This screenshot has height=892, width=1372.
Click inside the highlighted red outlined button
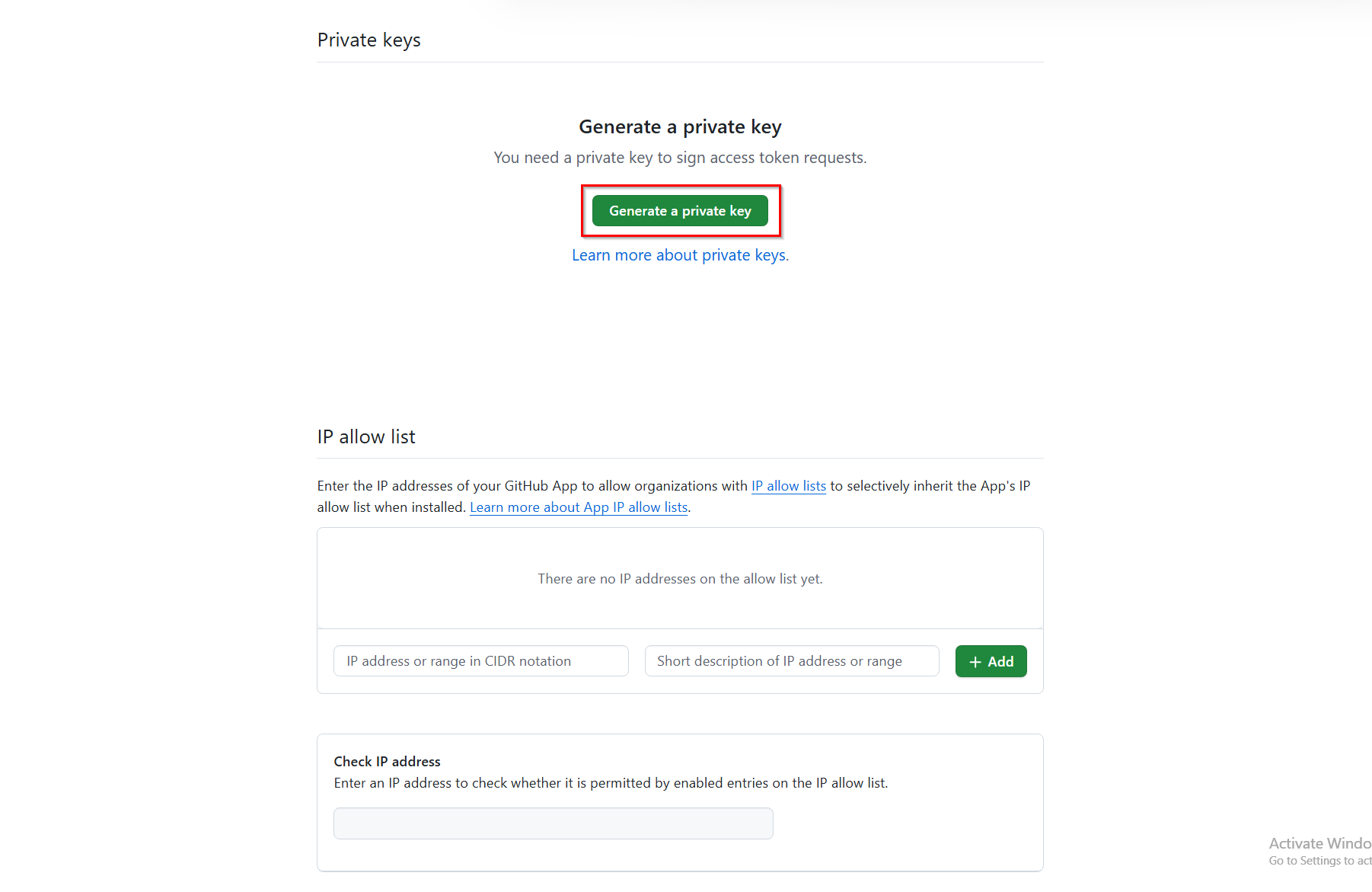pos(680,211)
